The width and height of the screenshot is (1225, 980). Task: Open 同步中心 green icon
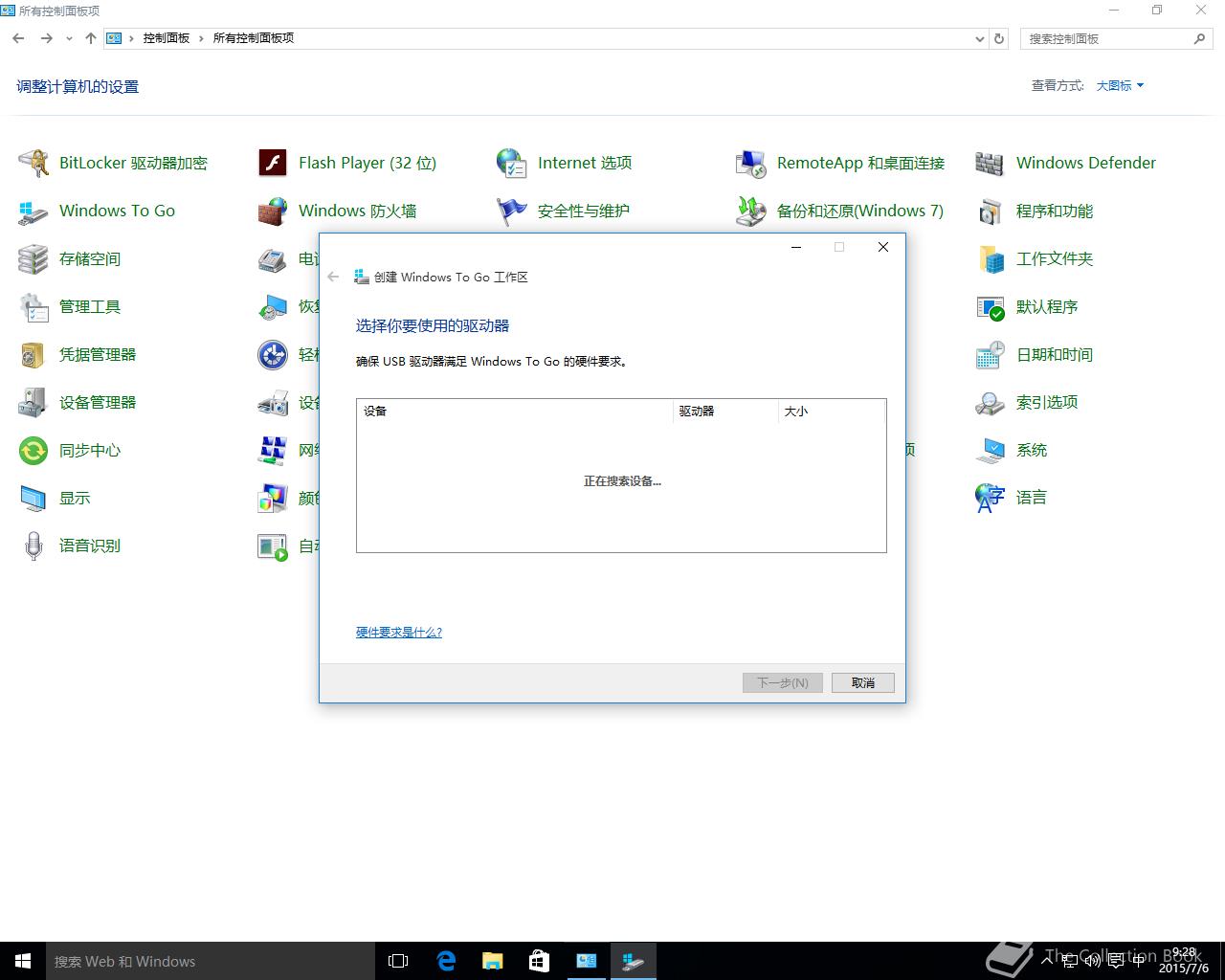33,450
